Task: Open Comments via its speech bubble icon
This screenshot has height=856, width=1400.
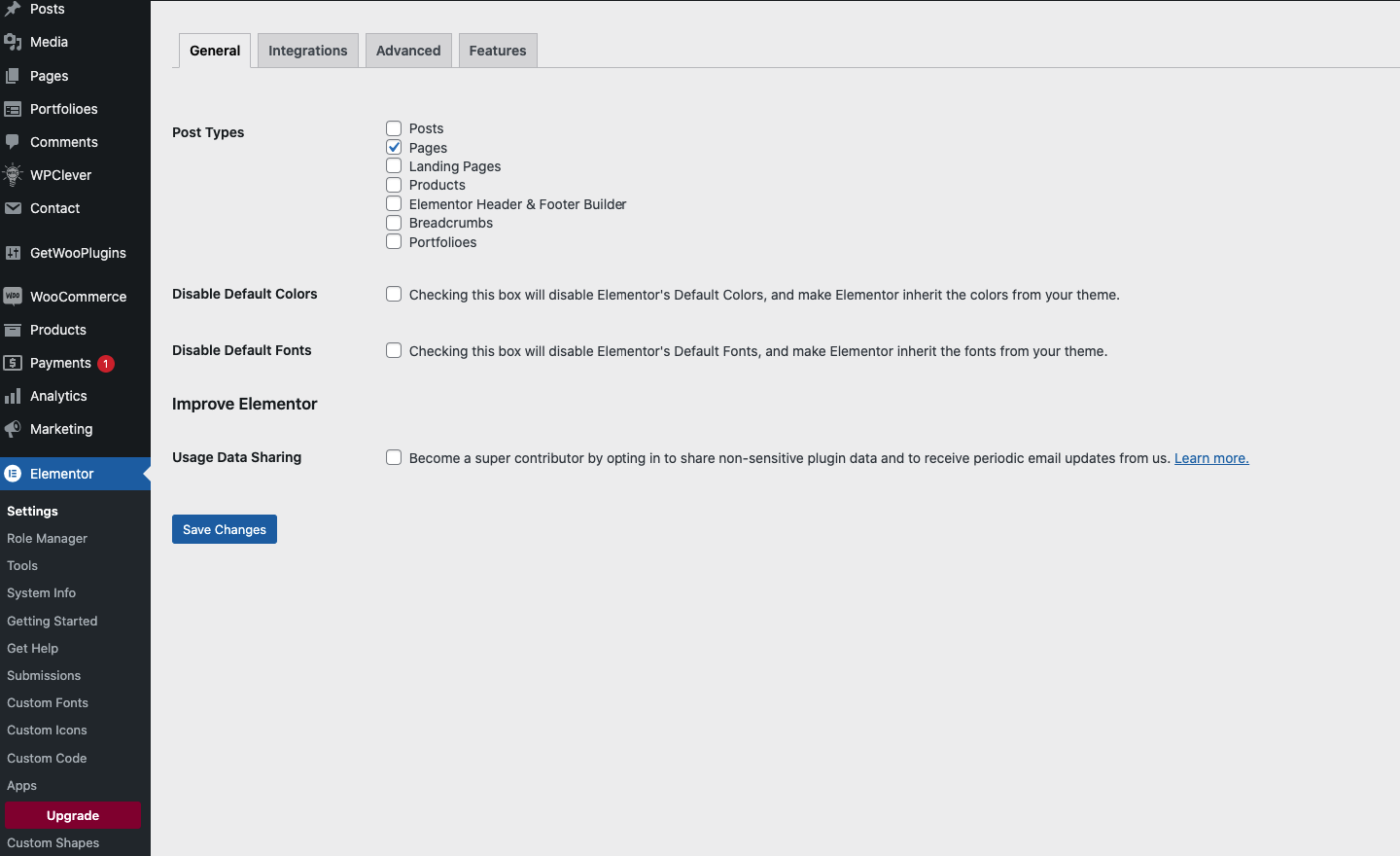Action: [x=13, y=142]
